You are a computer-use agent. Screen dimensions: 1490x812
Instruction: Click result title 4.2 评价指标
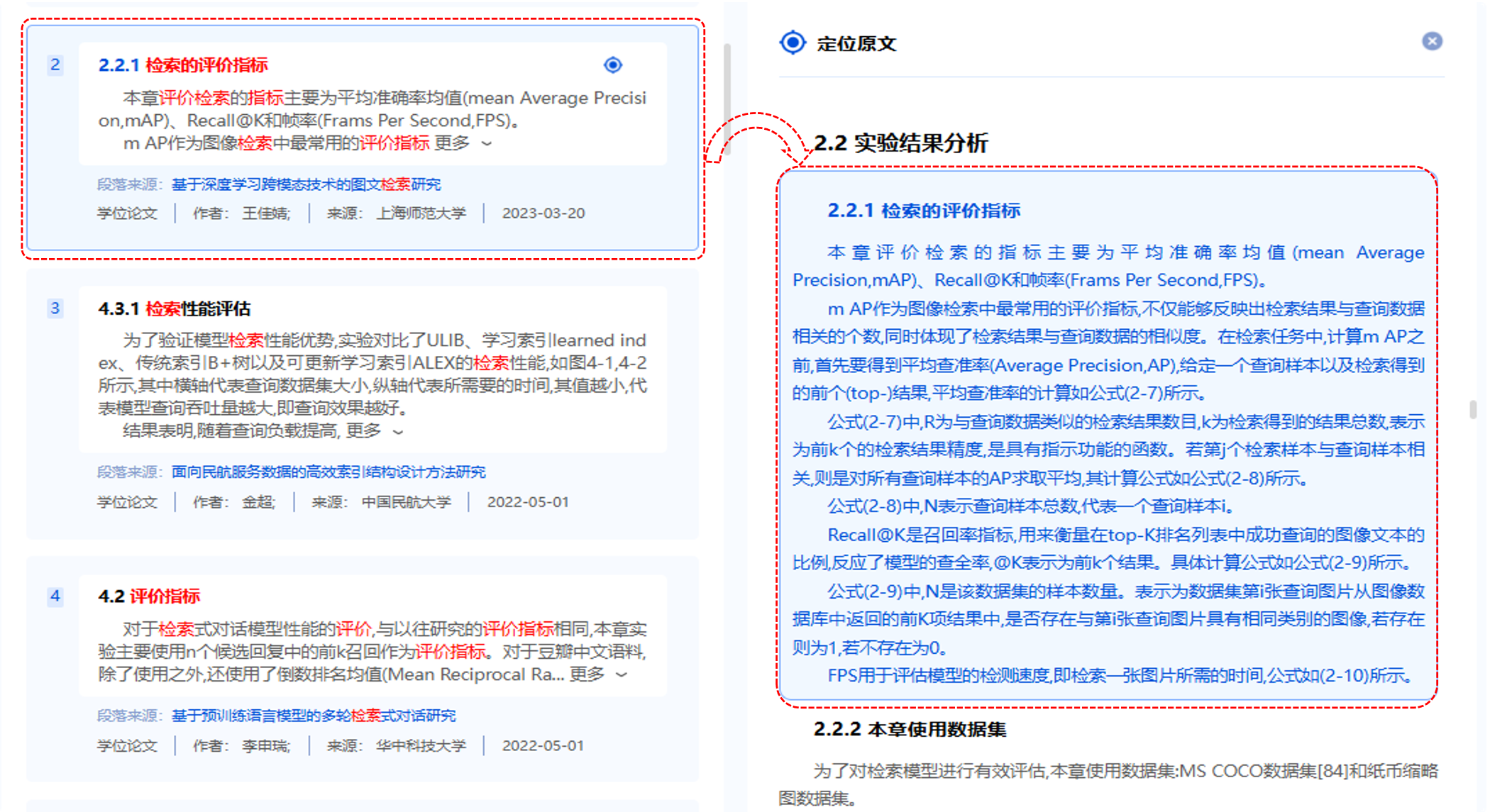149,596
